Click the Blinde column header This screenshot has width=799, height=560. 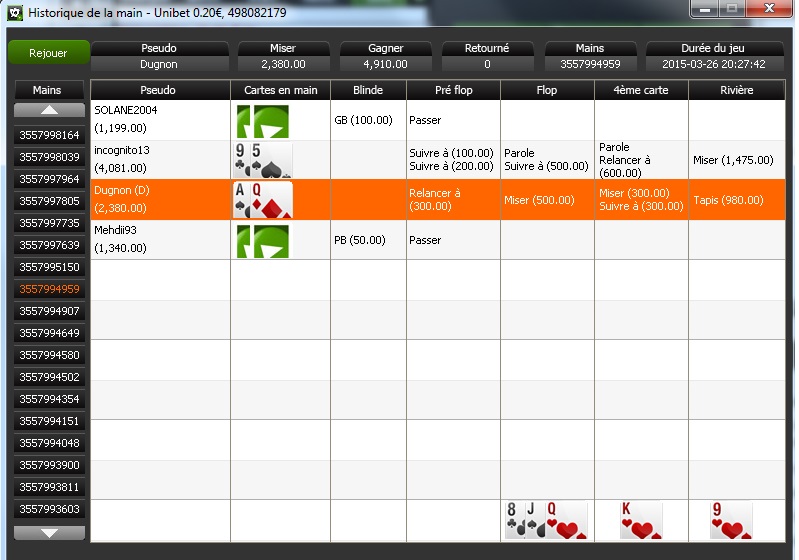pos(368,90)
